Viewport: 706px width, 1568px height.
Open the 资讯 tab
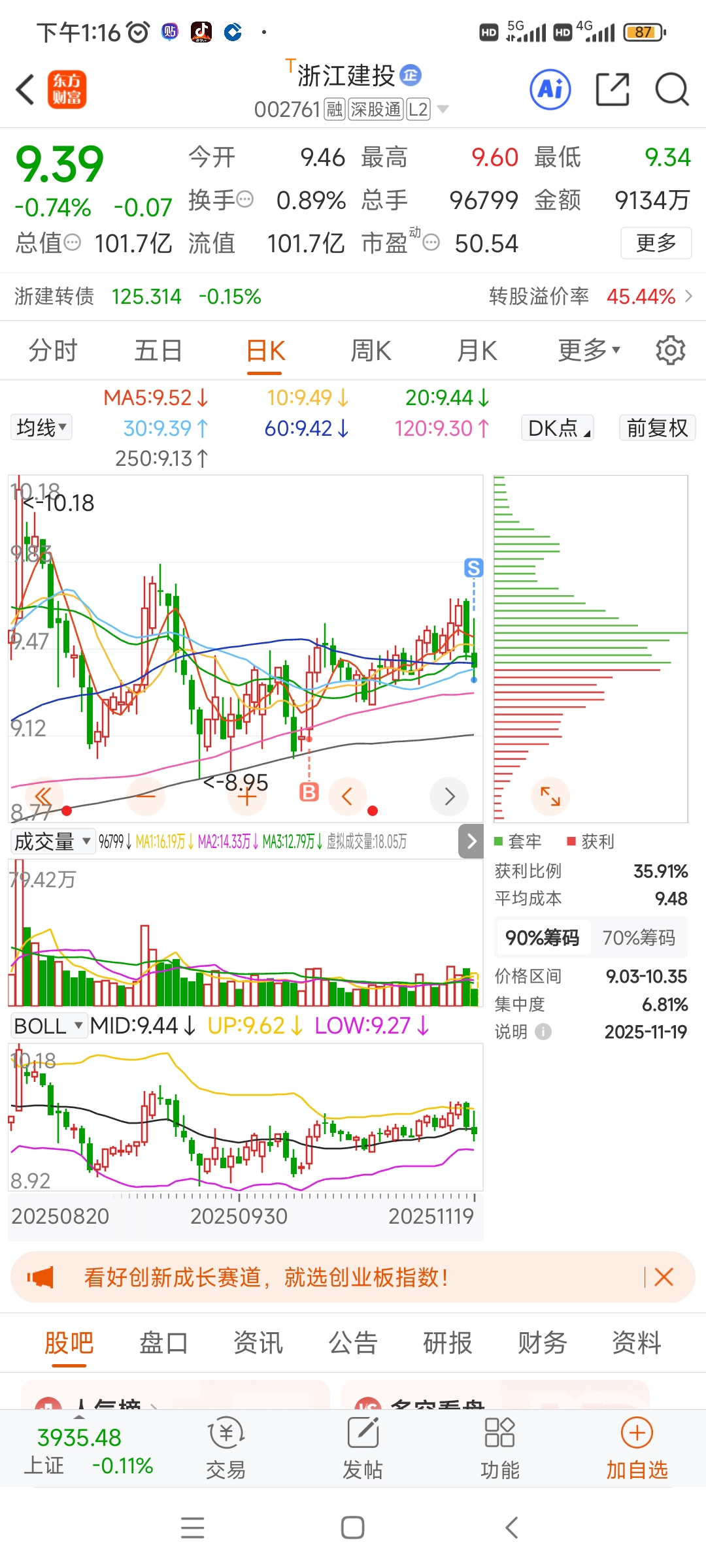point(258,1343)
